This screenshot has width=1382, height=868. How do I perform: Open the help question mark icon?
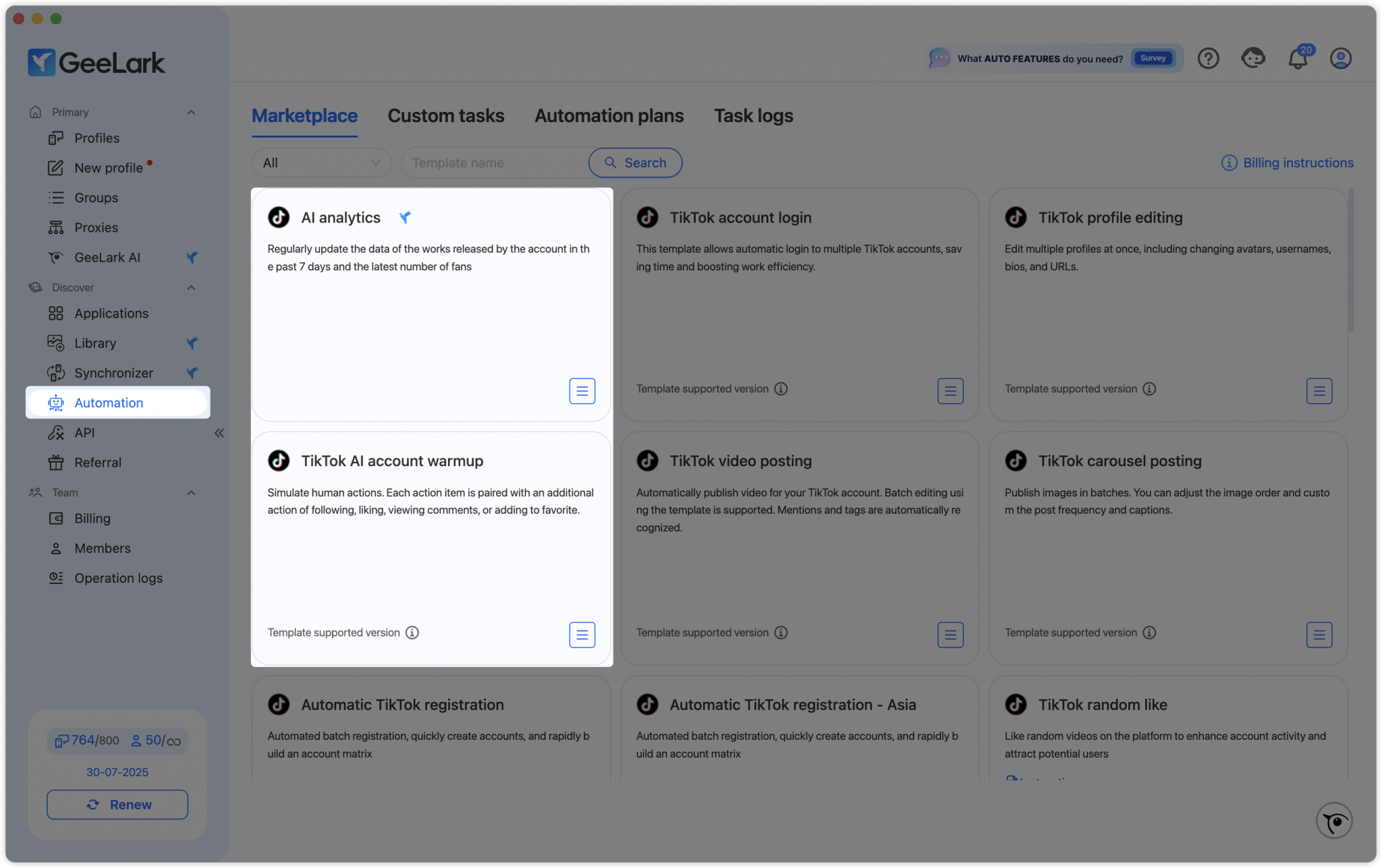(x=1208, y=59)
